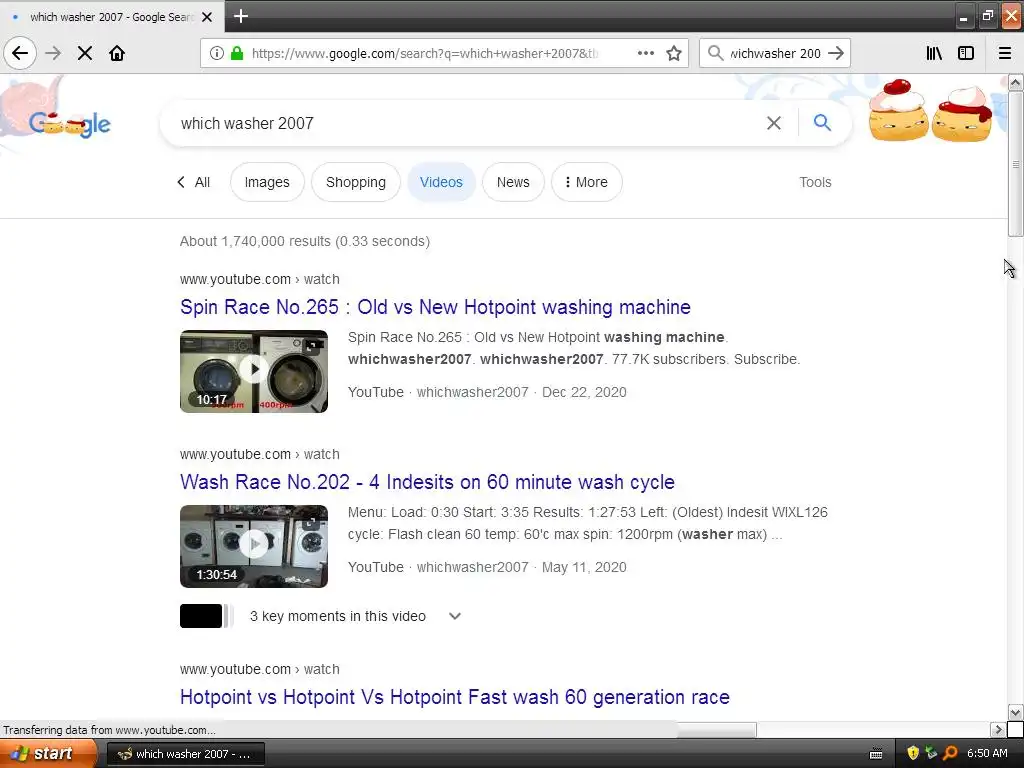Go back using the browser back arrow
The image size is (1024, 768).
point(20,53)
